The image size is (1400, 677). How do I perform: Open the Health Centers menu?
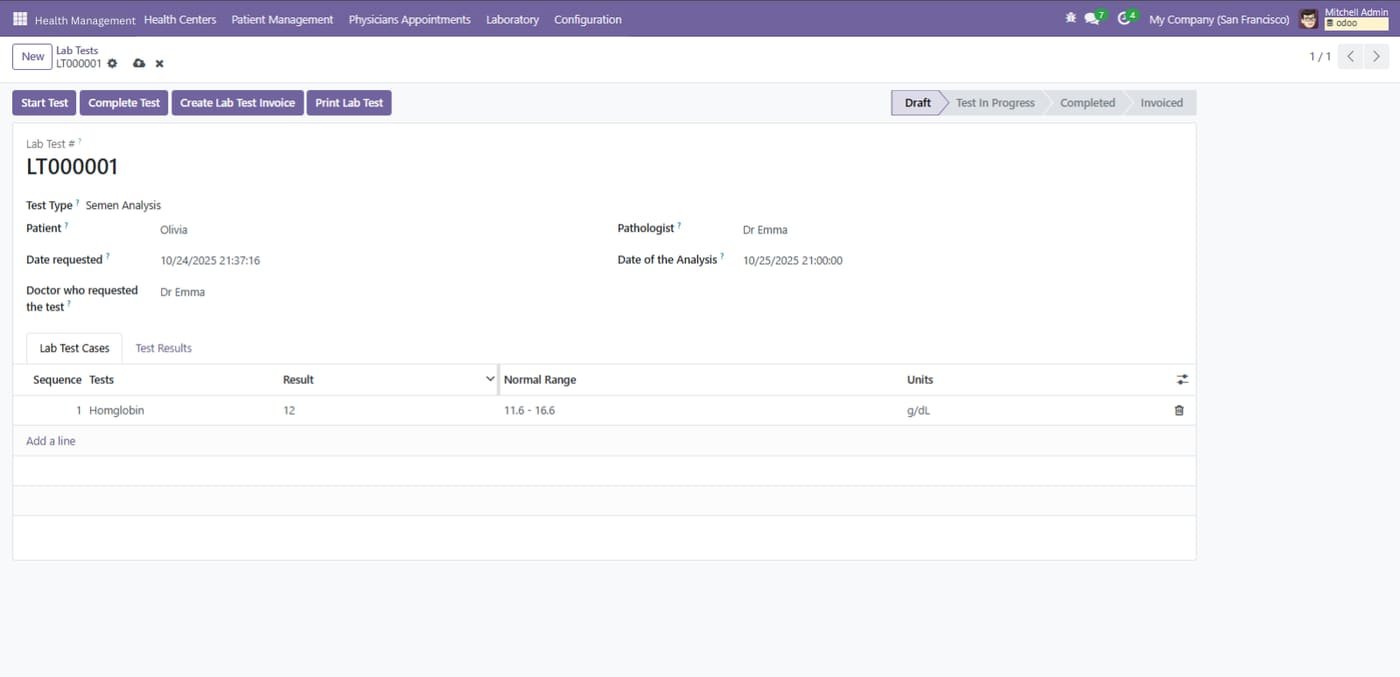[x=180, y=19]
